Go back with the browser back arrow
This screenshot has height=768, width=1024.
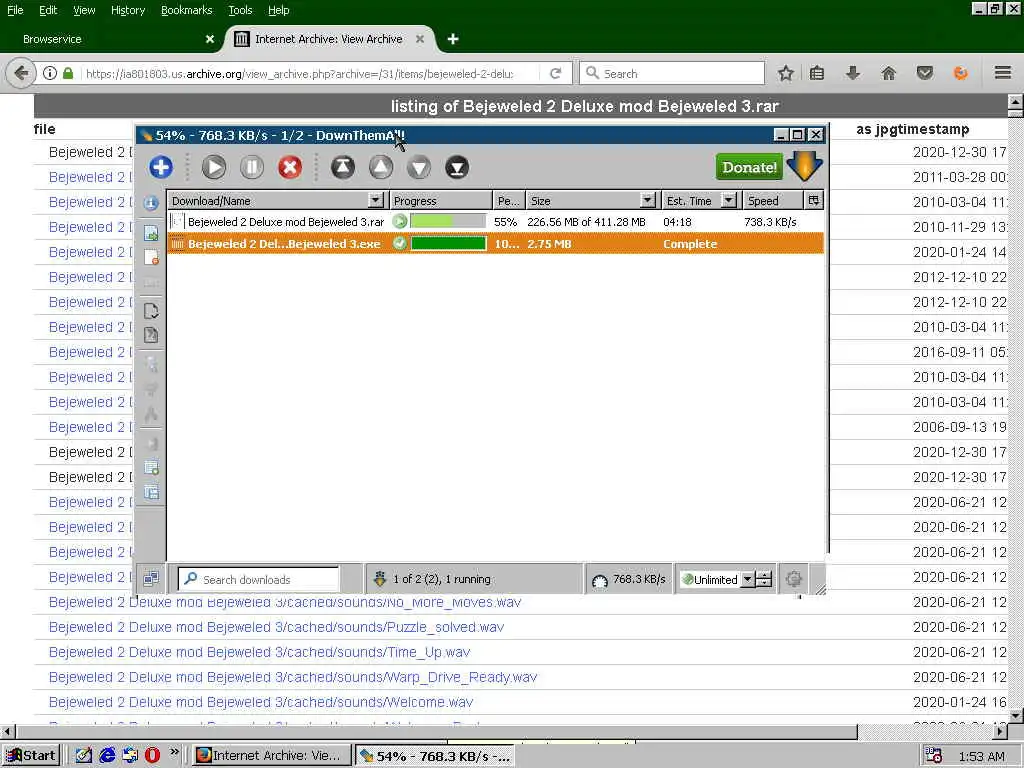tap(21, 73)
